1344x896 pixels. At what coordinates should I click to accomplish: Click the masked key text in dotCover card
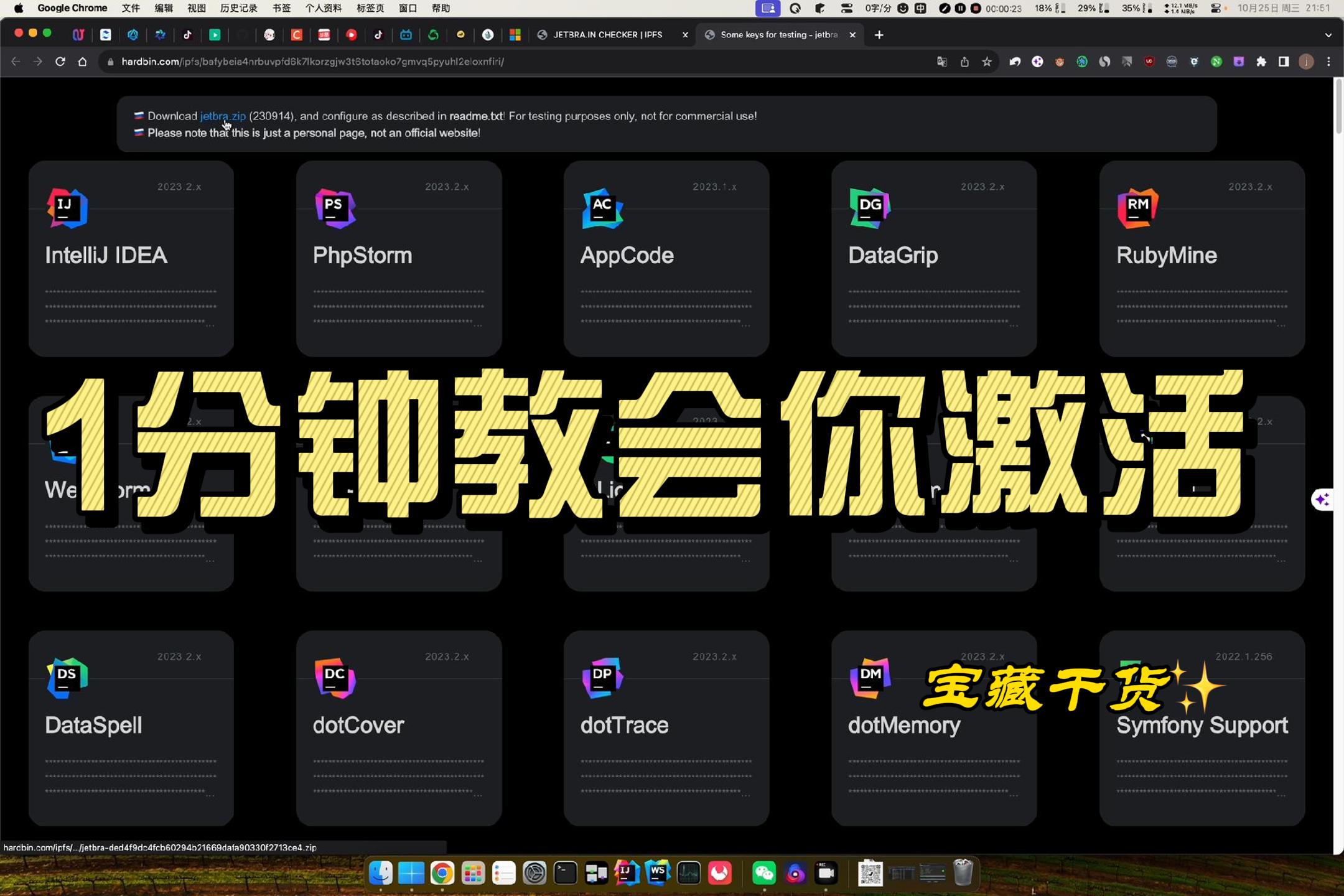(x=398, y=777)
